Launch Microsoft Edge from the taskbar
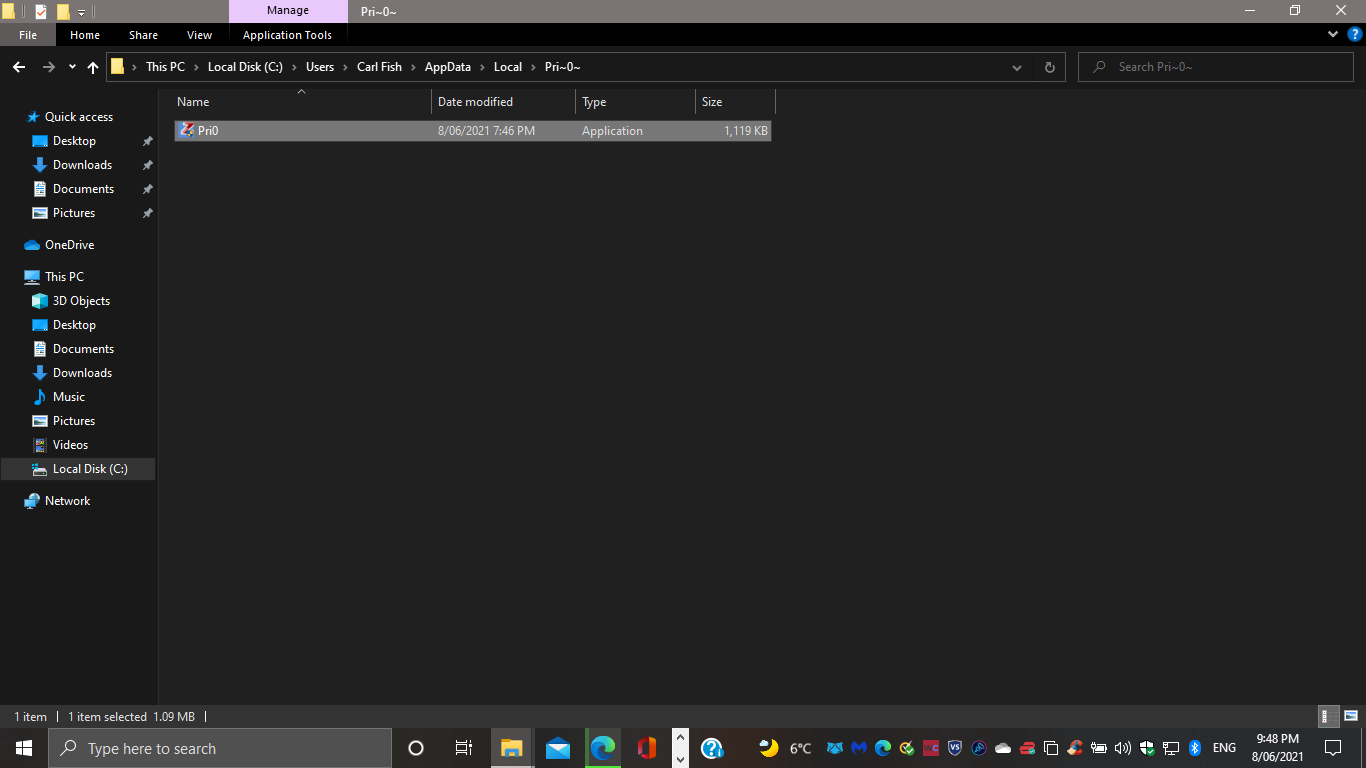The height and width of the screenshot is (768, 1366). 603,748
